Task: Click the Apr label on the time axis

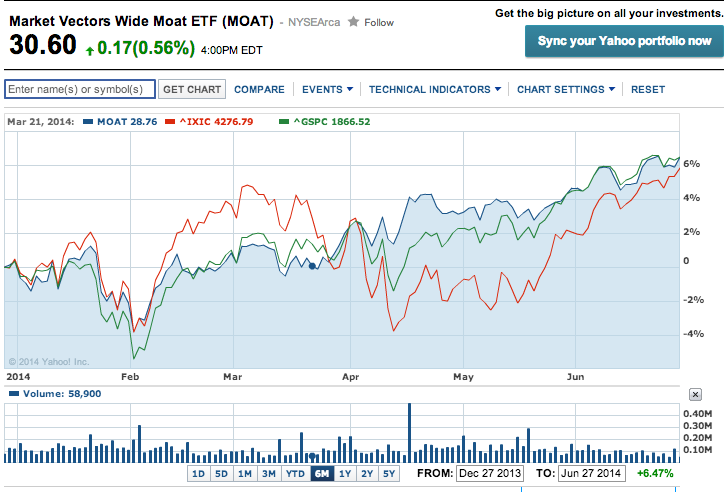Action: coord(350,377)
